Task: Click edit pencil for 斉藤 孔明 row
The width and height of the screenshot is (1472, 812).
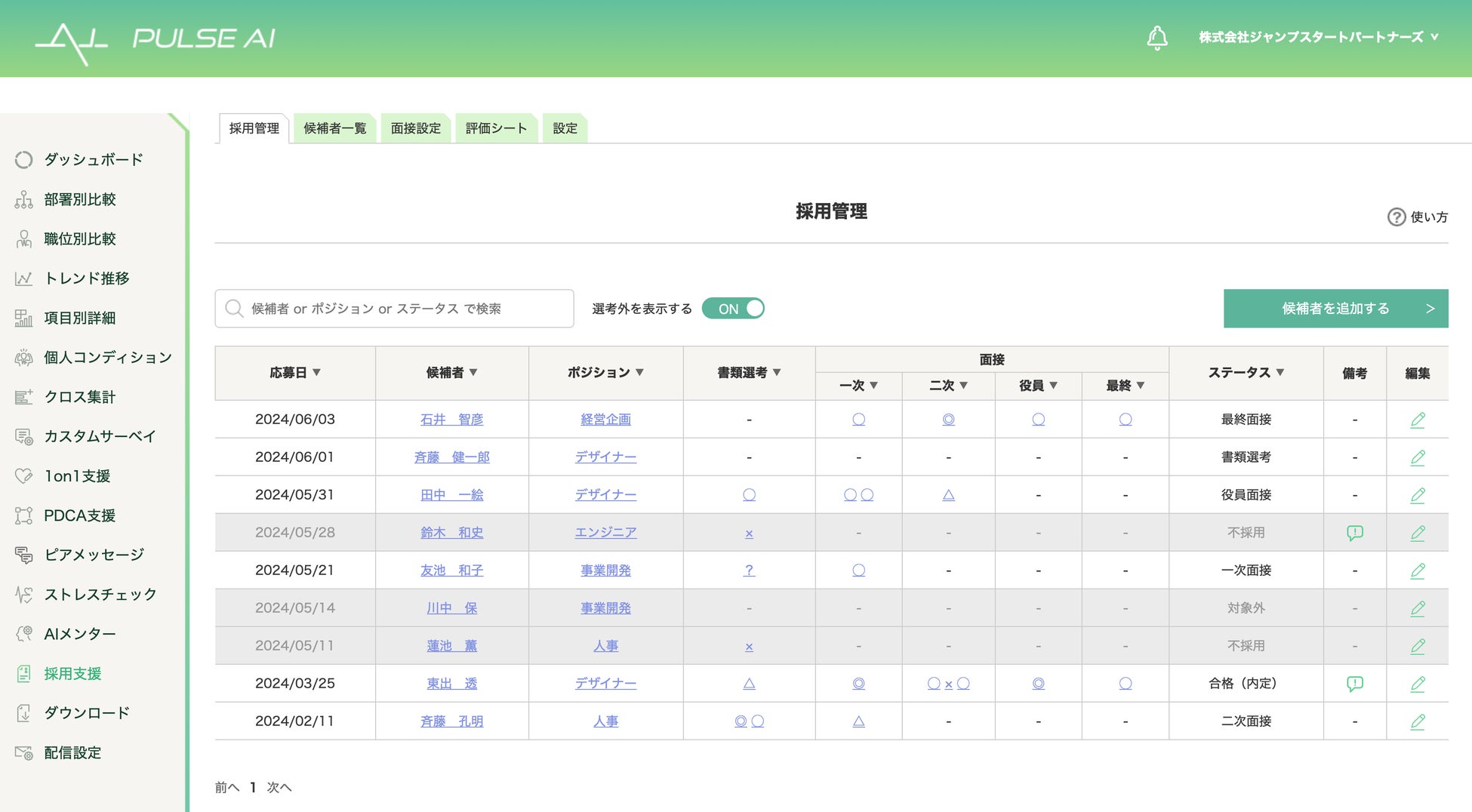Action: tap(1417, 721)
